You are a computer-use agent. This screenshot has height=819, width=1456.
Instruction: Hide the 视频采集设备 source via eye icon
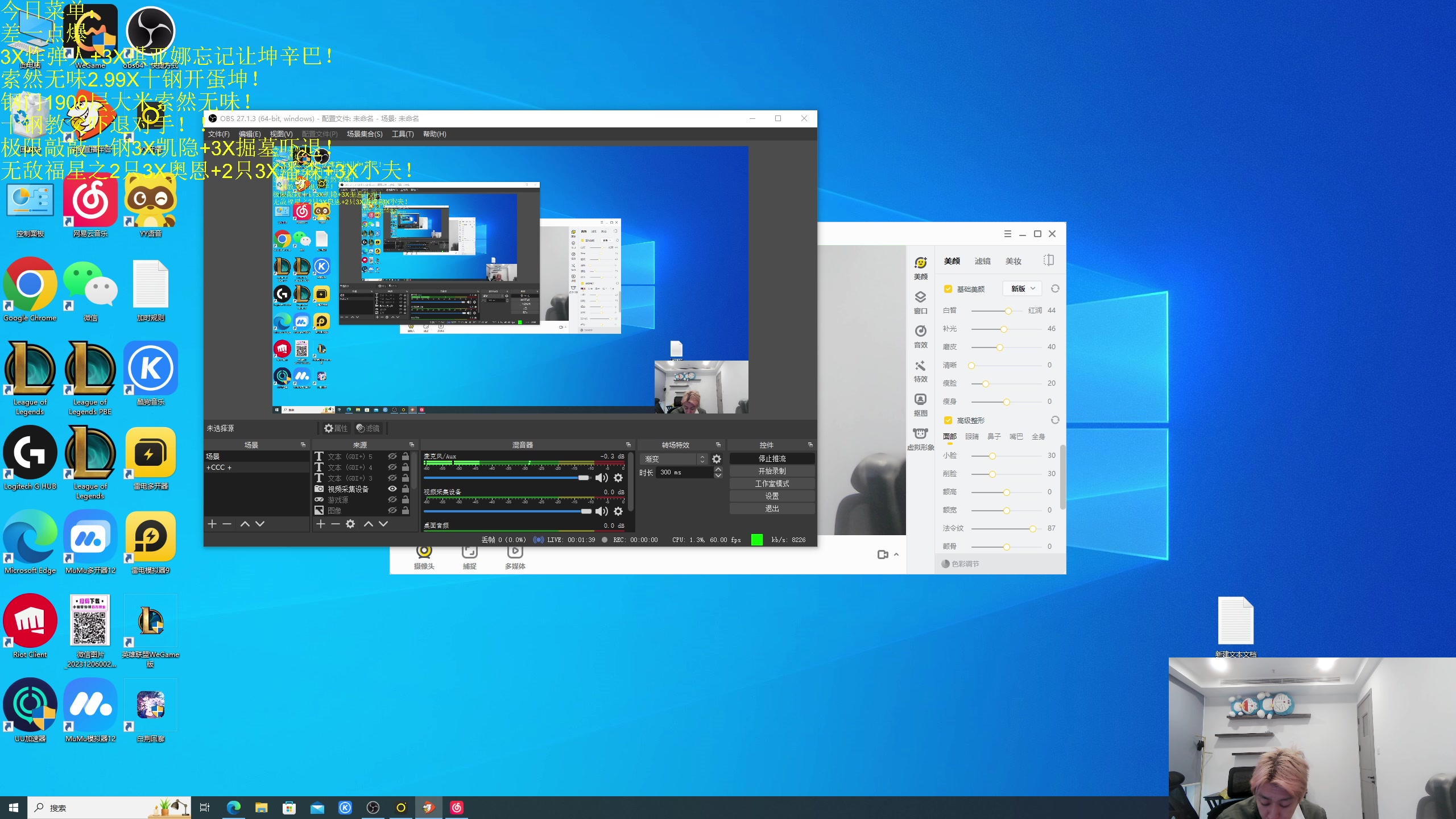coord(392,489)
